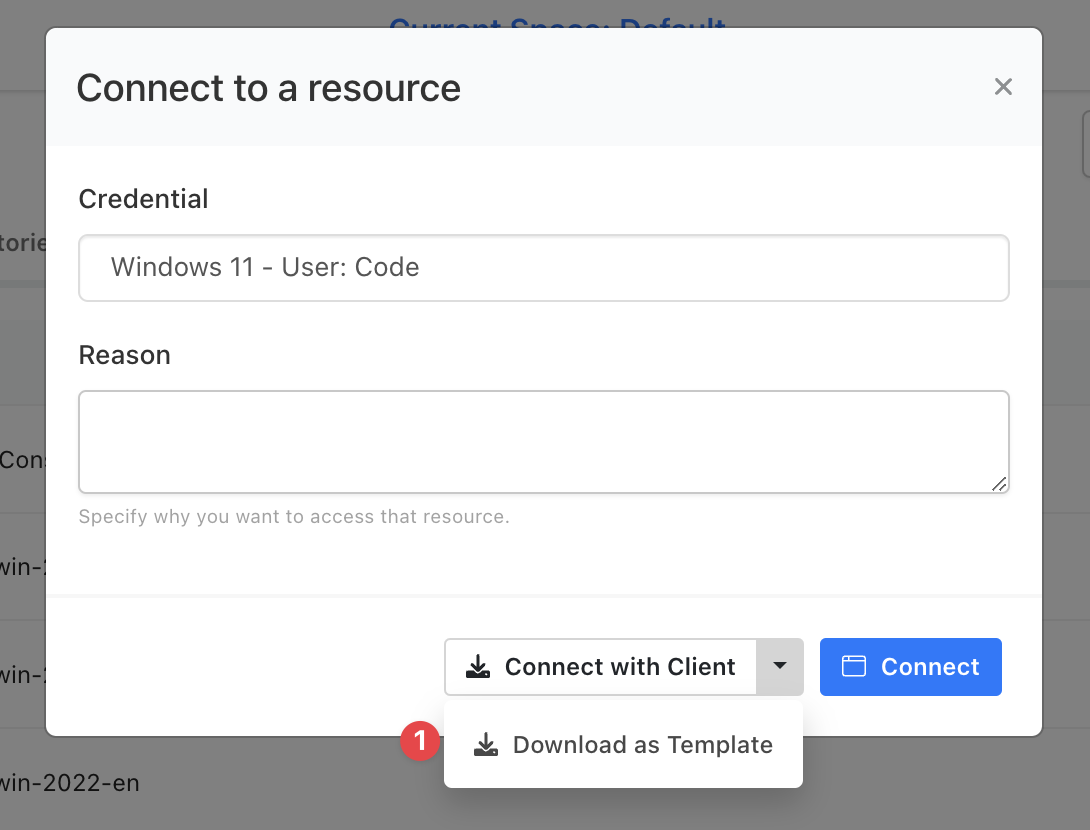Click the Reason text area resize handle
The width and height of the screenshot is (1090, 830).
pos(999,484)
